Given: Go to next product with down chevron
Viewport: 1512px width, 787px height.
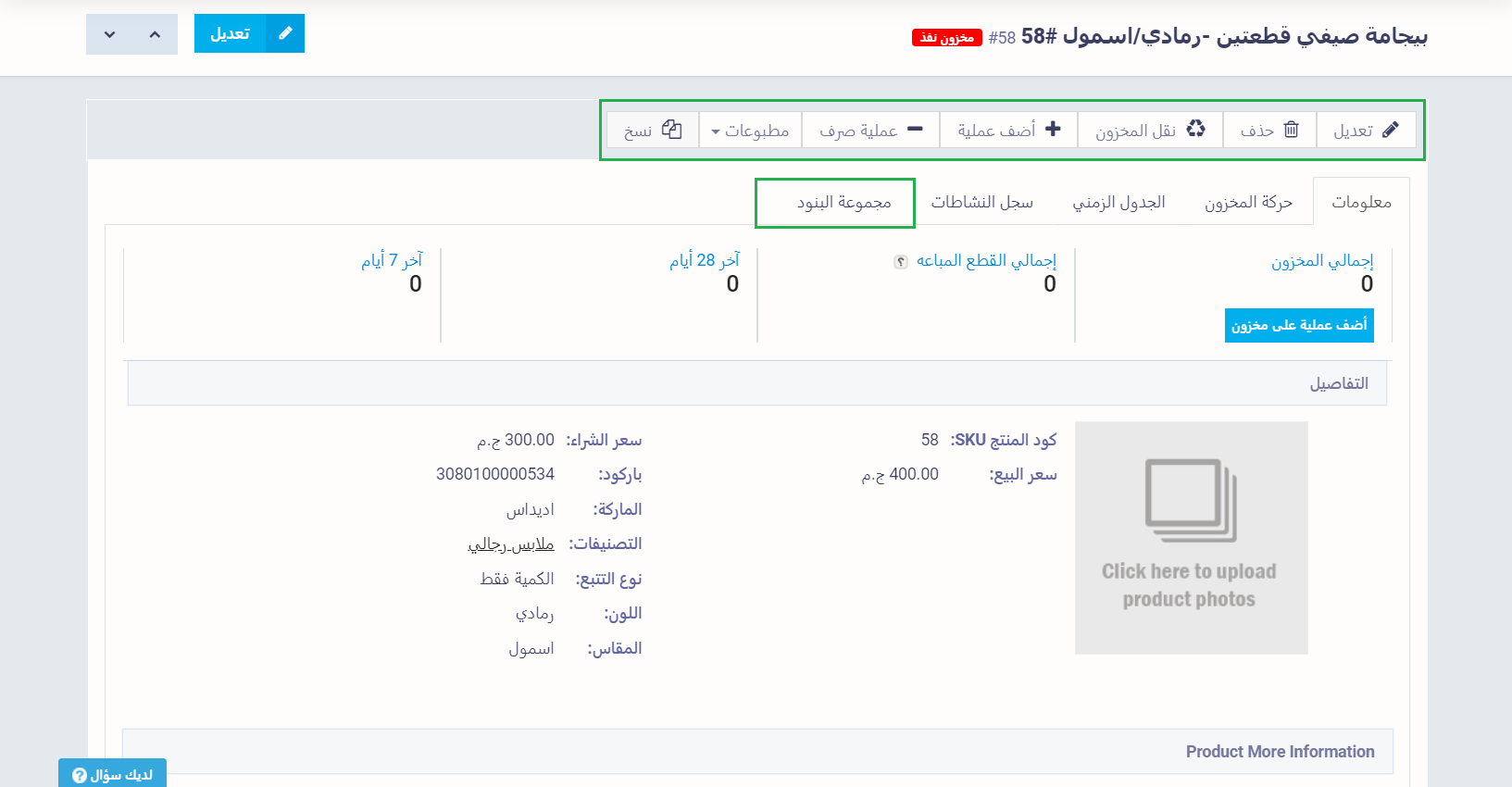Looking at the screenshot, I should pos(109,34).
